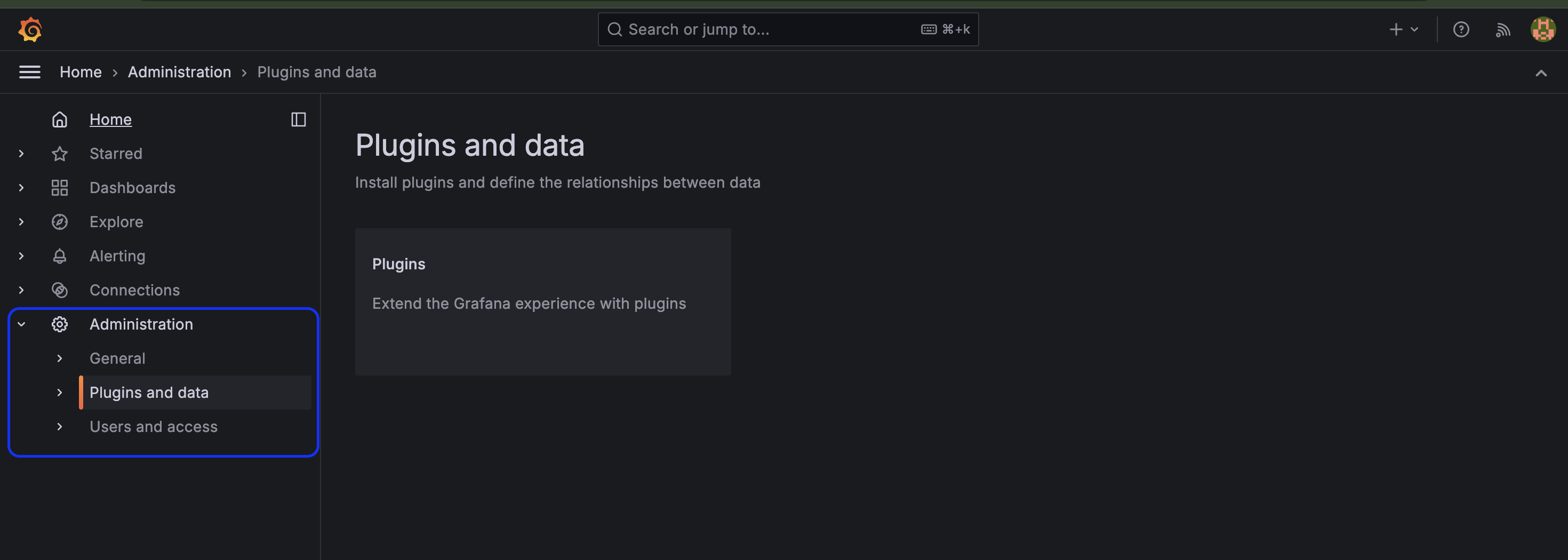
Task: Expand the Dashboards section arrow
Action: [21, 188]
